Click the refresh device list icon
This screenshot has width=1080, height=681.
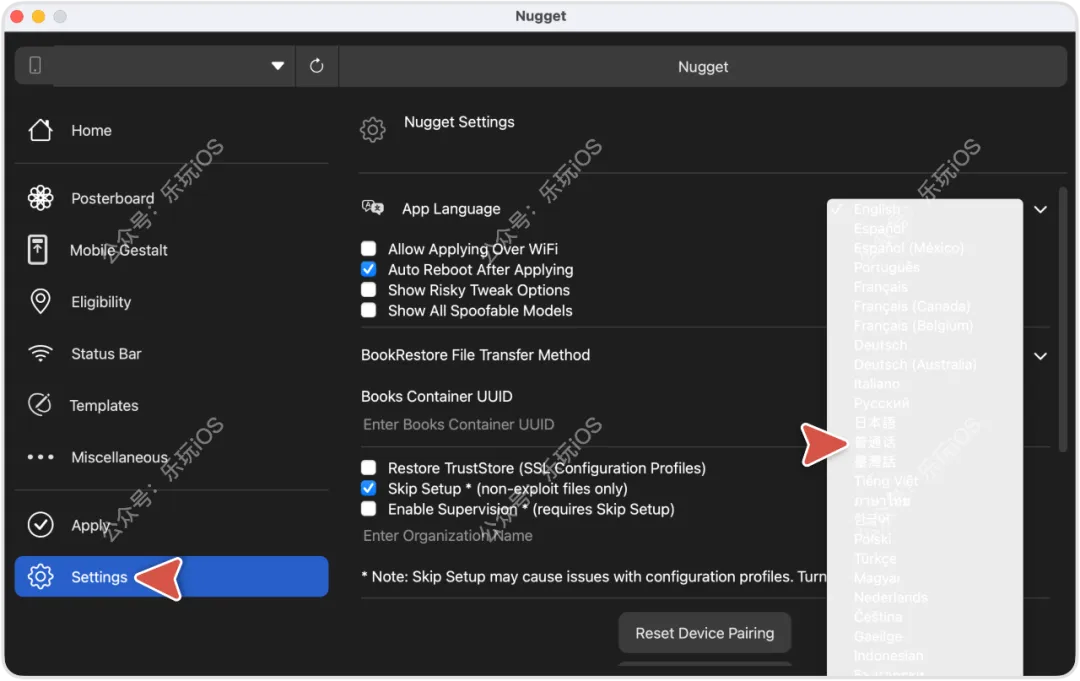pos(316,66)
